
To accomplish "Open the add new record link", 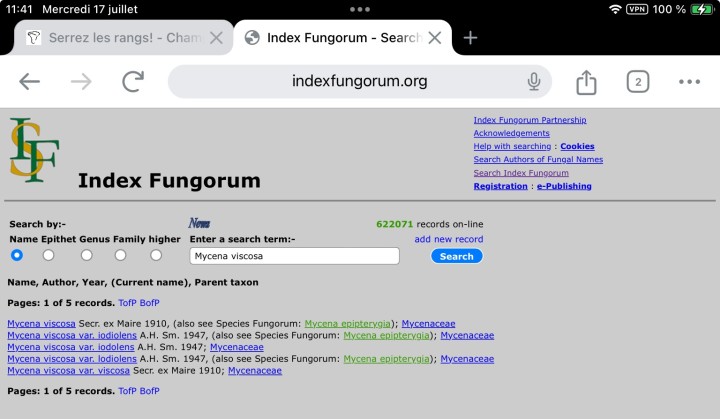I will click(x=449, y=239).
